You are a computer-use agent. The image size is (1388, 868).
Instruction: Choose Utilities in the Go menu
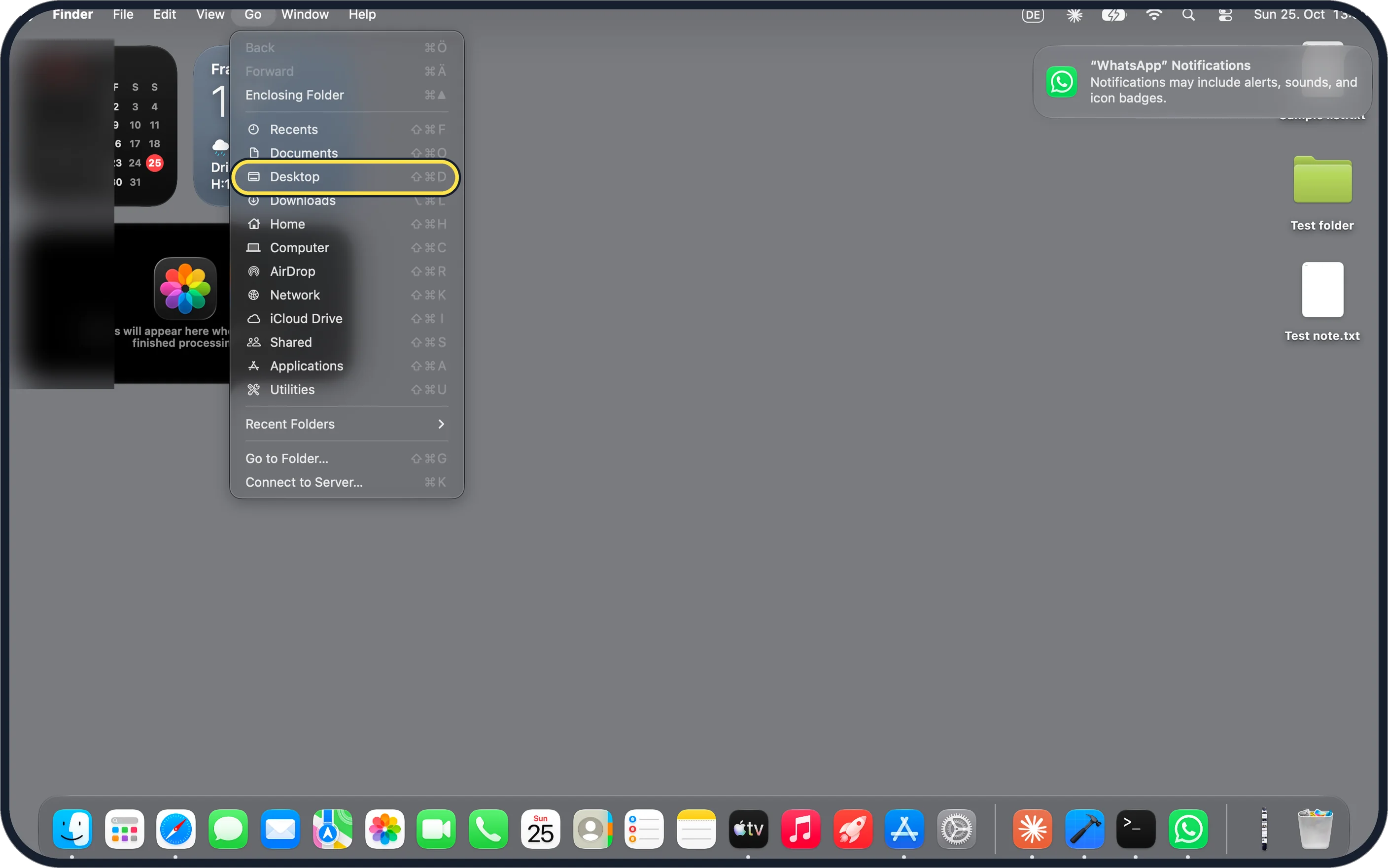pyautogui.click(x=347, y=389)
